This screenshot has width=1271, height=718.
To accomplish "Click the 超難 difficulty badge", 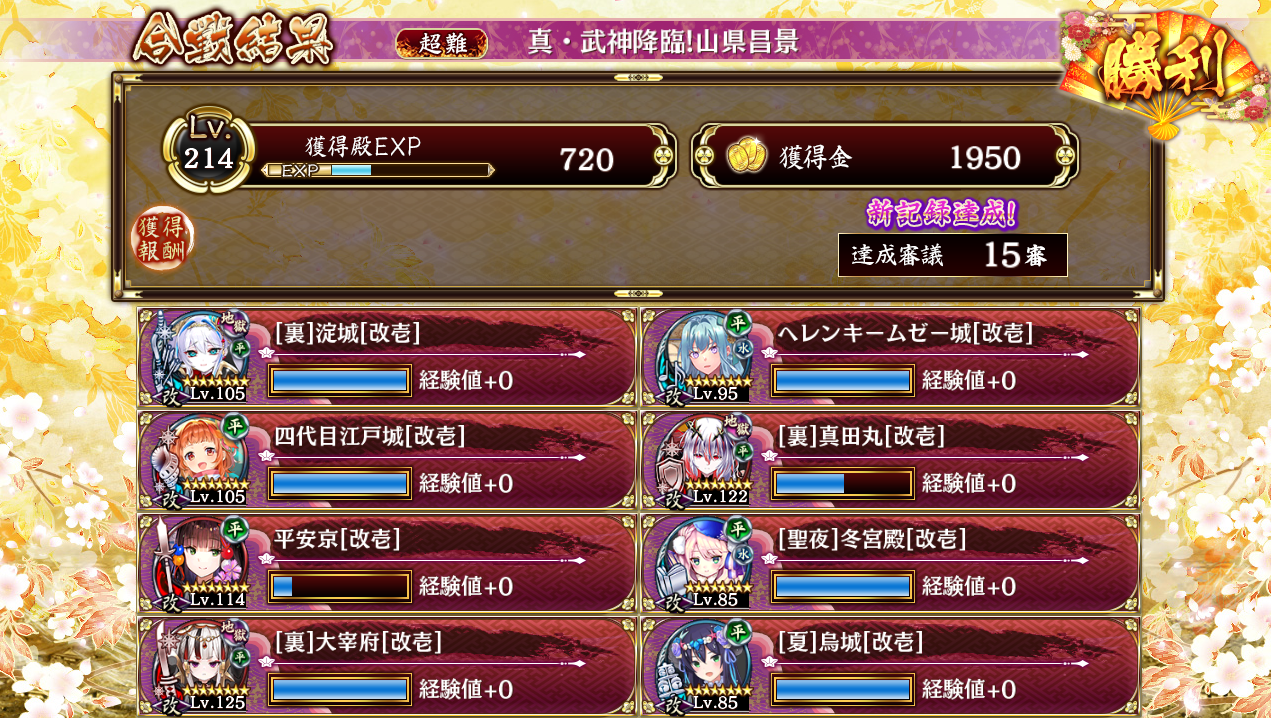I will [x=441, y=43].
